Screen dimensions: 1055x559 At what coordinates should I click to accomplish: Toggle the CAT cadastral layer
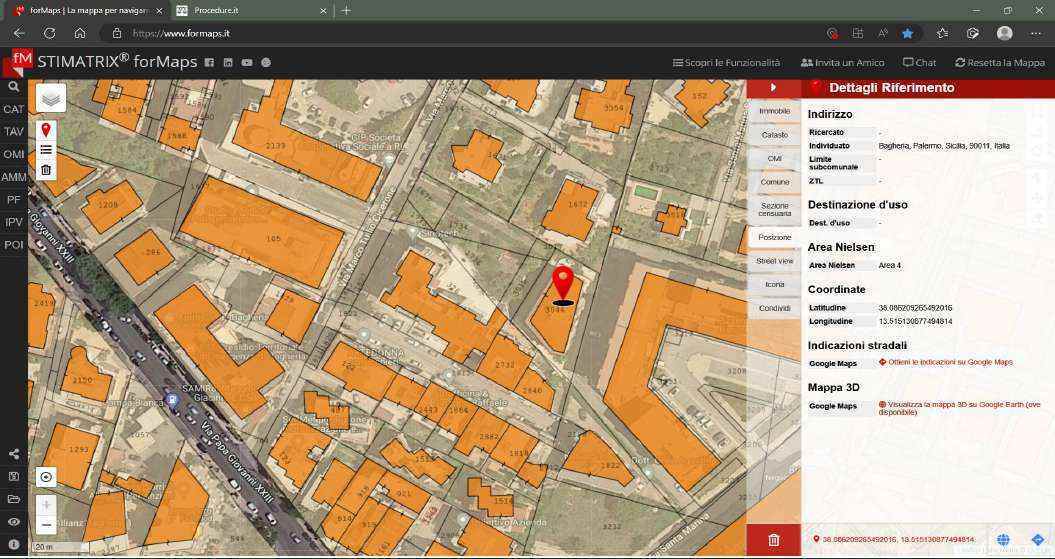(x=13, y=109)
